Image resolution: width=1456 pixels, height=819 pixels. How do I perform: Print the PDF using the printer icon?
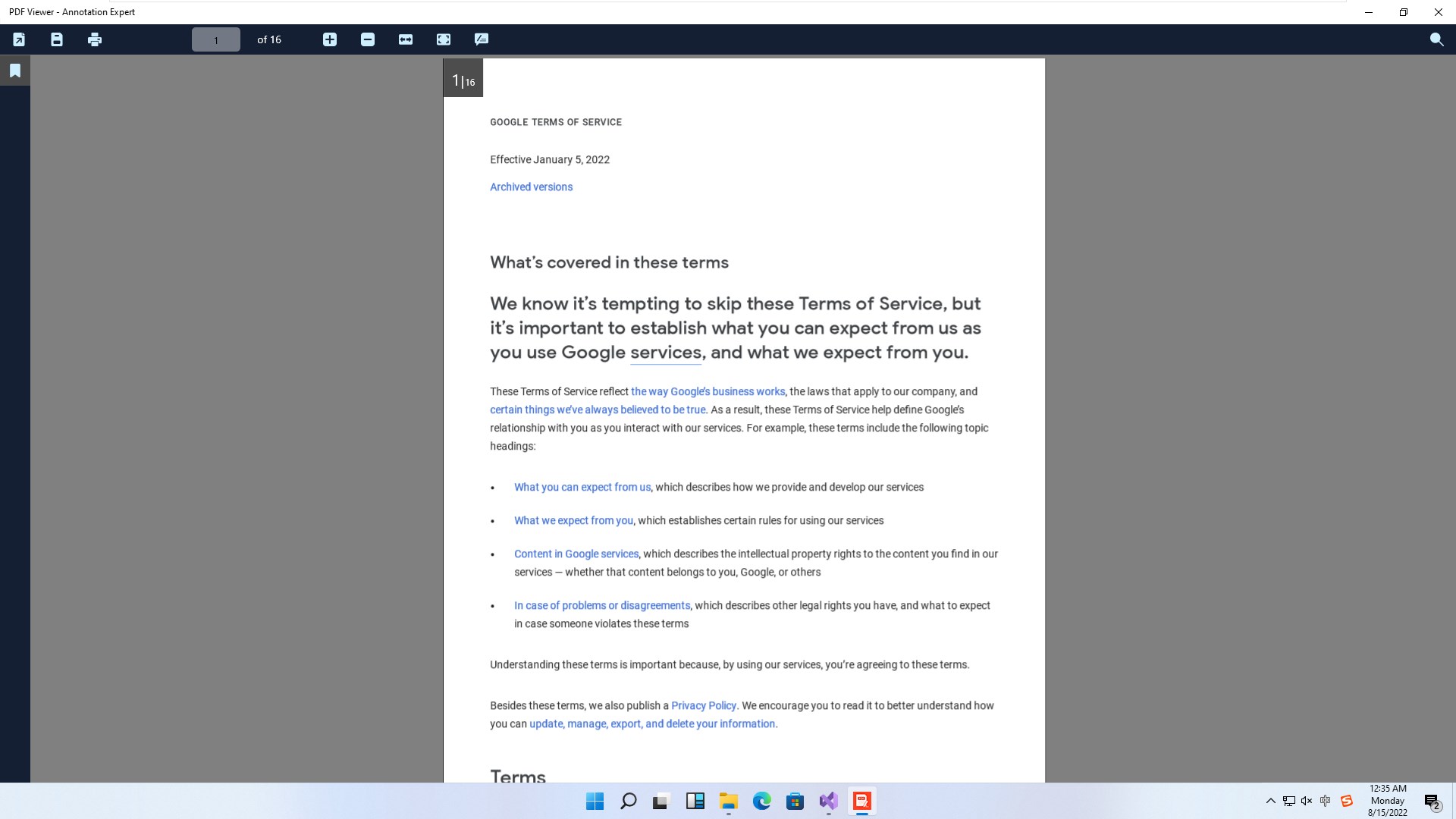[95, 39]
